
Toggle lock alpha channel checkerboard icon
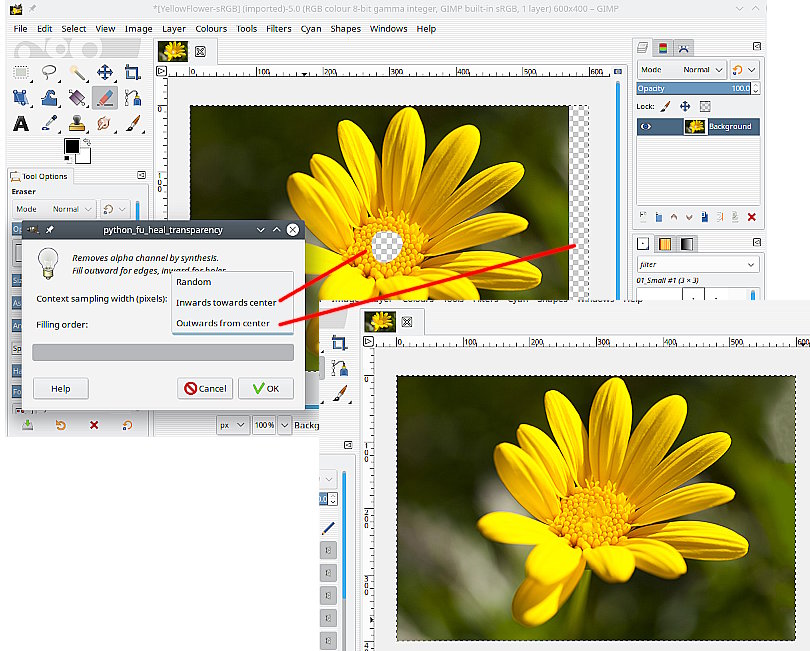(705, 106)
